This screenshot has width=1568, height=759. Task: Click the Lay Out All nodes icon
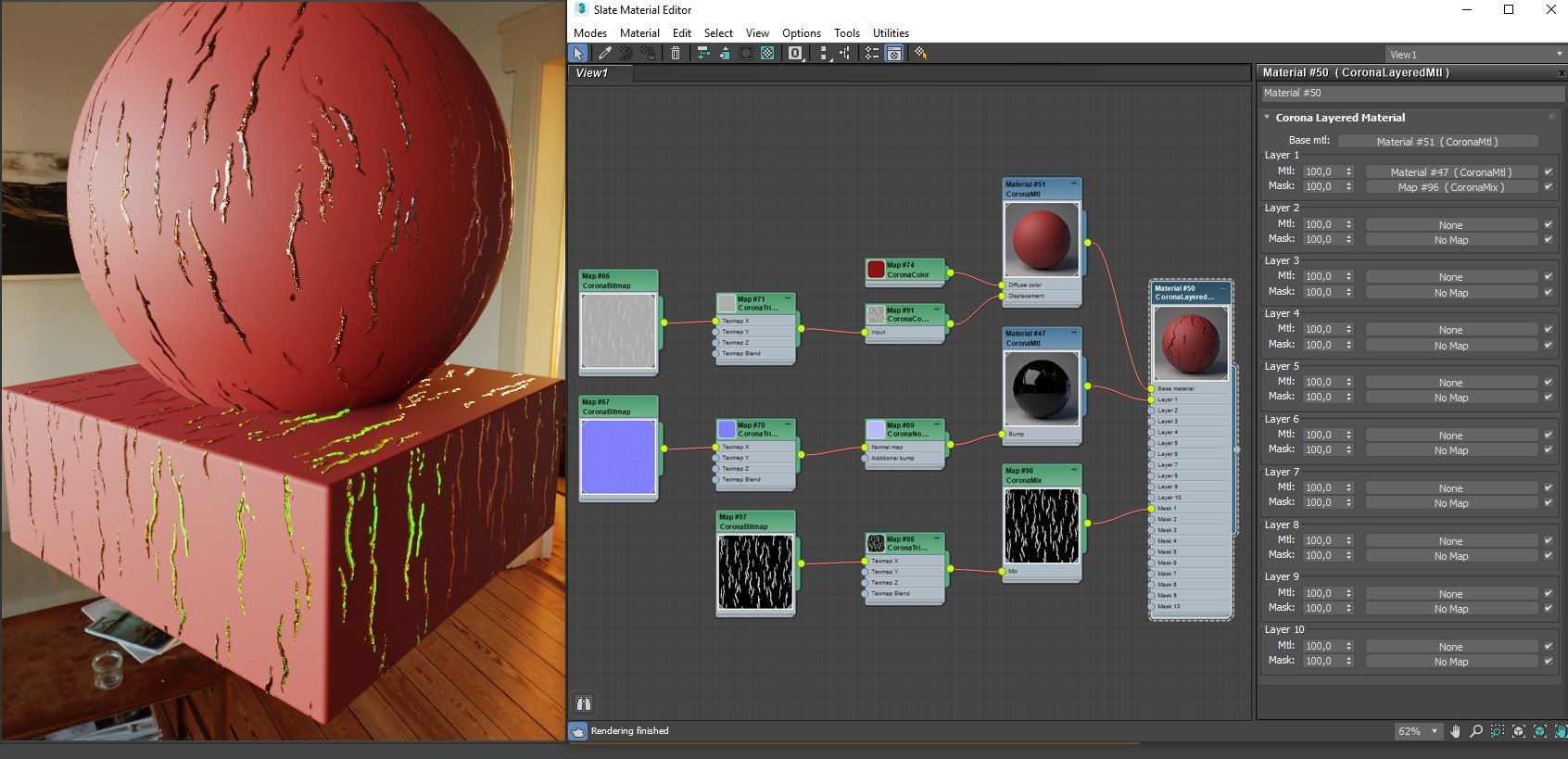702,54
